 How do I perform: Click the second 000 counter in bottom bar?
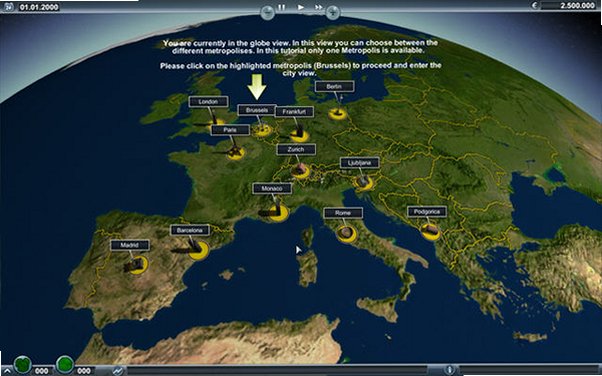pos(83,371)
